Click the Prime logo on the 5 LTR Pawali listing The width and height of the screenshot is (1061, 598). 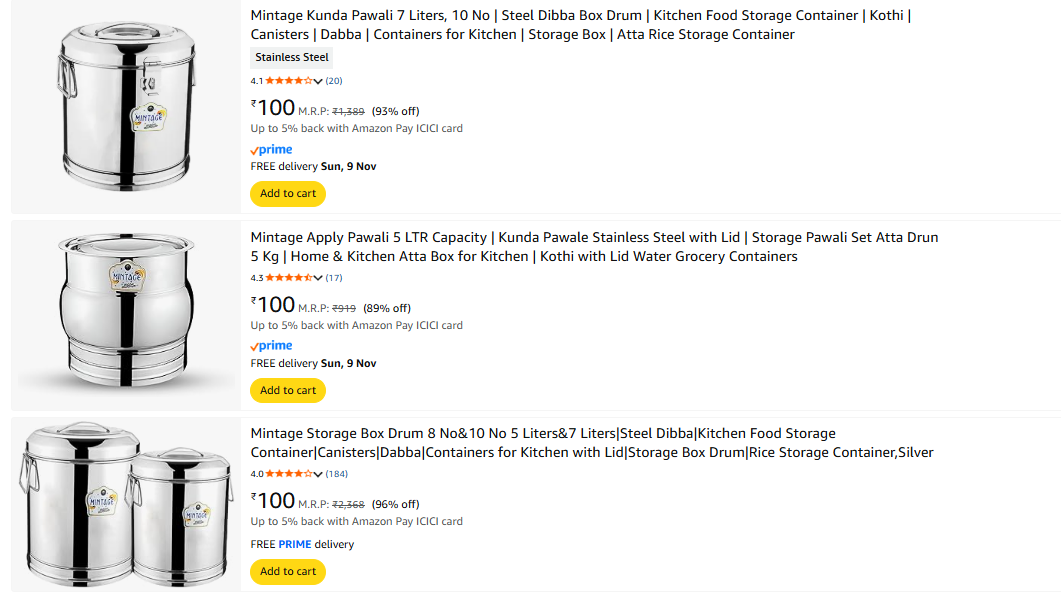click(x=271, y=346)
